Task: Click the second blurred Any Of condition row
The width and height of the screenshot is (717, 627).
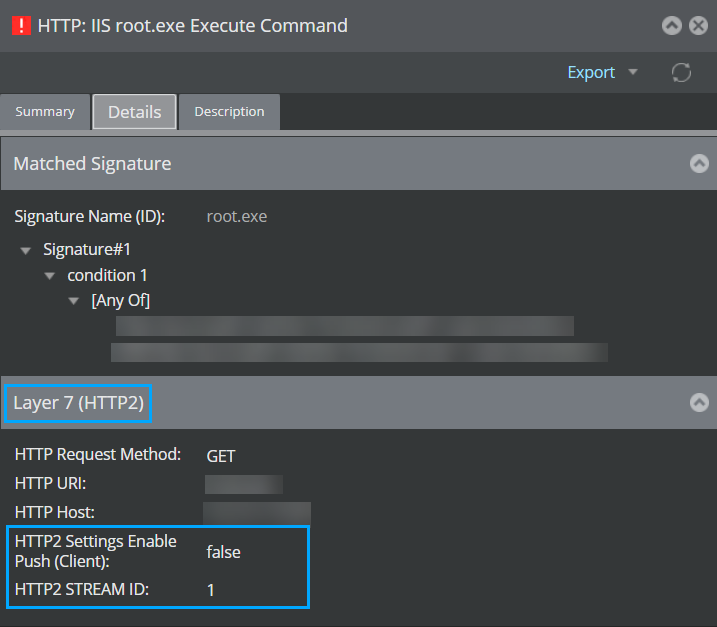Action: pos(359,353)
